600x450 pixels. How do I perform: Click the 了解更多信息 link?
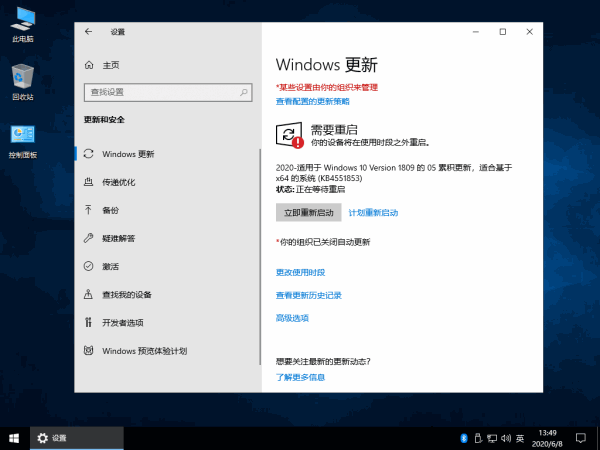pyautogui.click(x=300, y=377)
